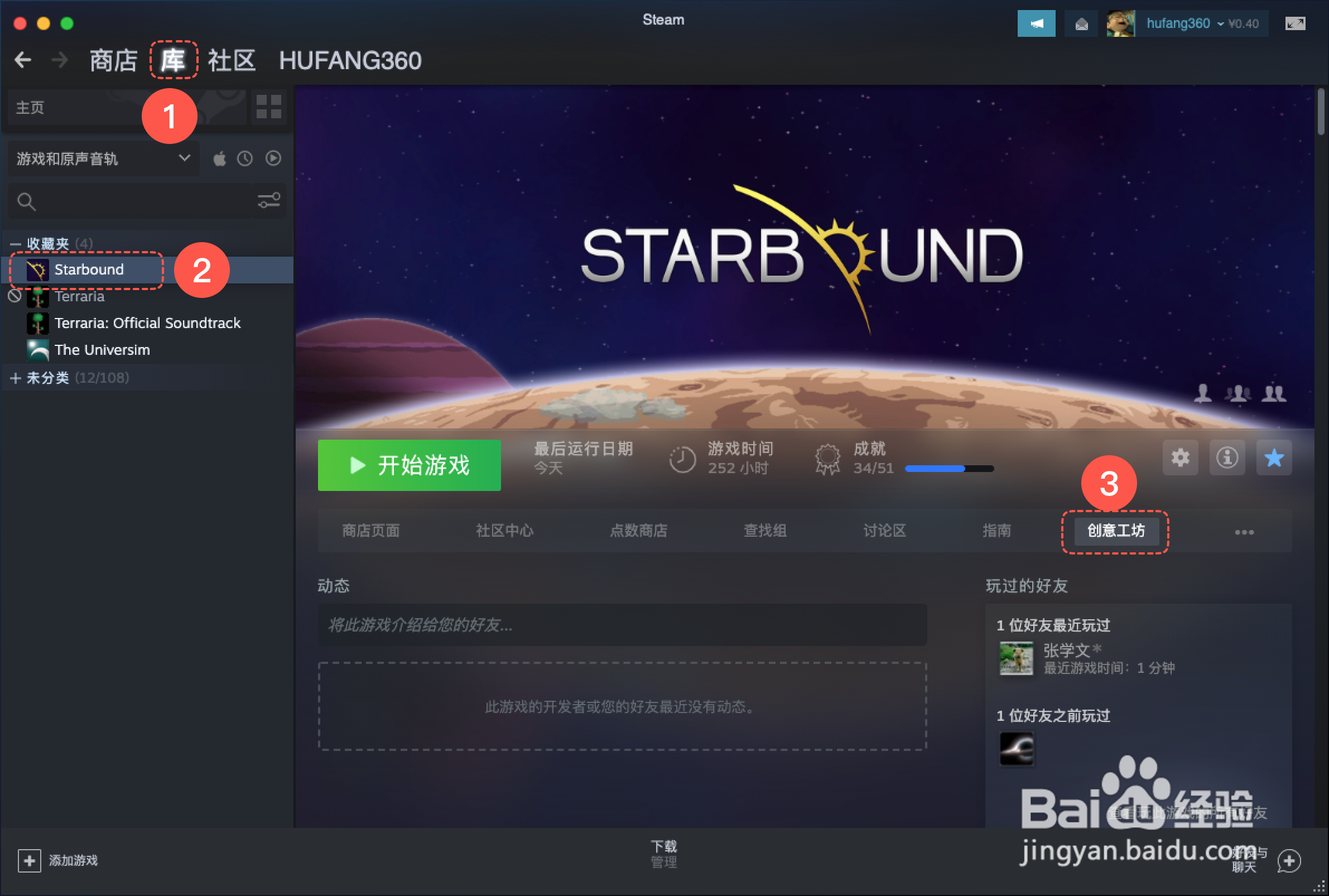Click the achievements progress bar

(x=949, y=469)
